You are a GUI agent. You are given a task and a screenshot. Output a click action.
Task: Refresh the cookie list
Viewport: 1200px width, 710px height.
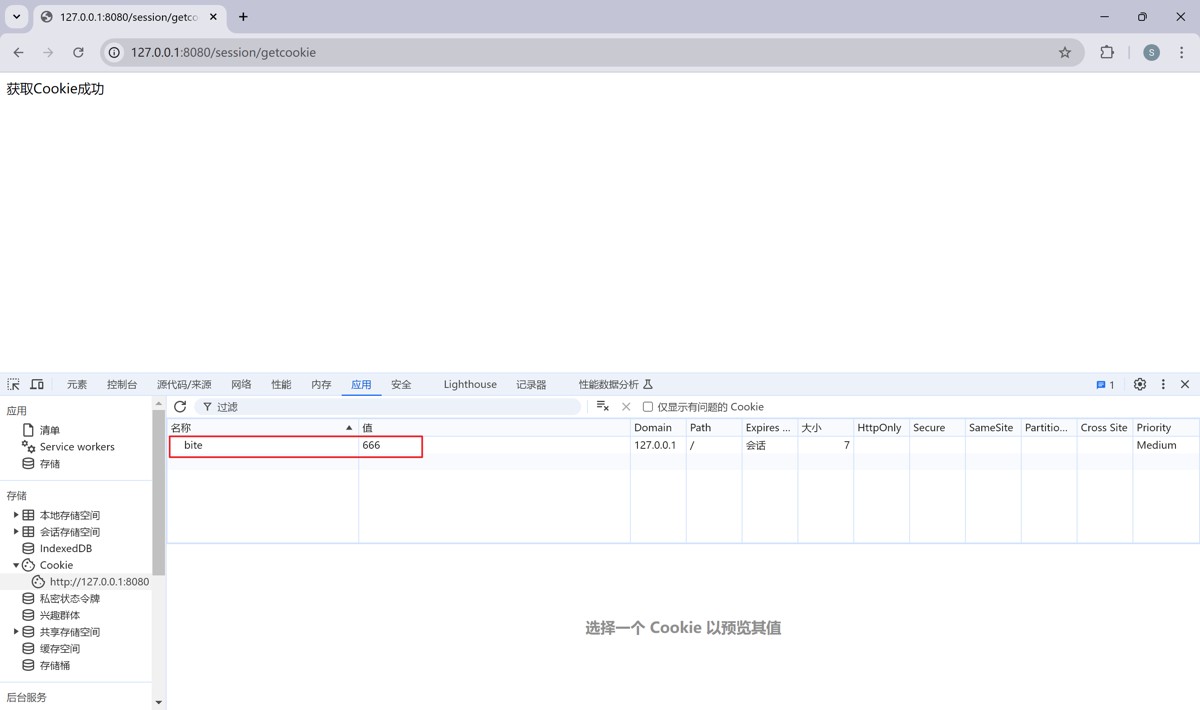[180, 406]
